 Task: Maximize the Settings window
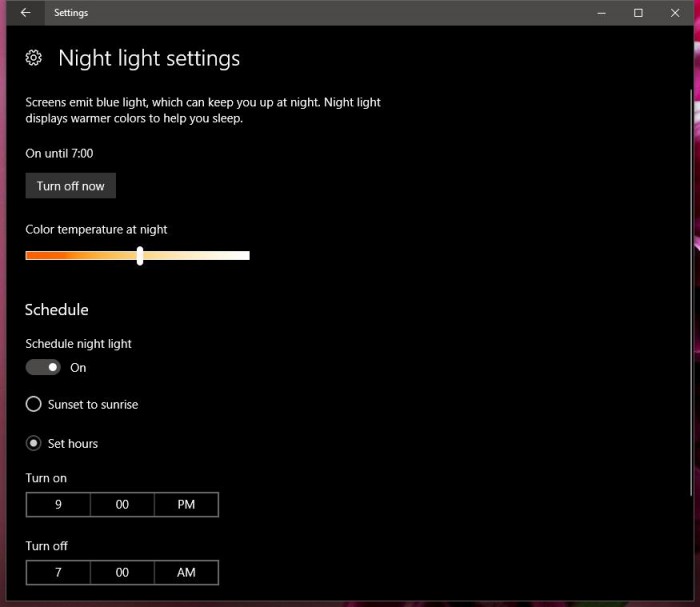click(638, 13)
